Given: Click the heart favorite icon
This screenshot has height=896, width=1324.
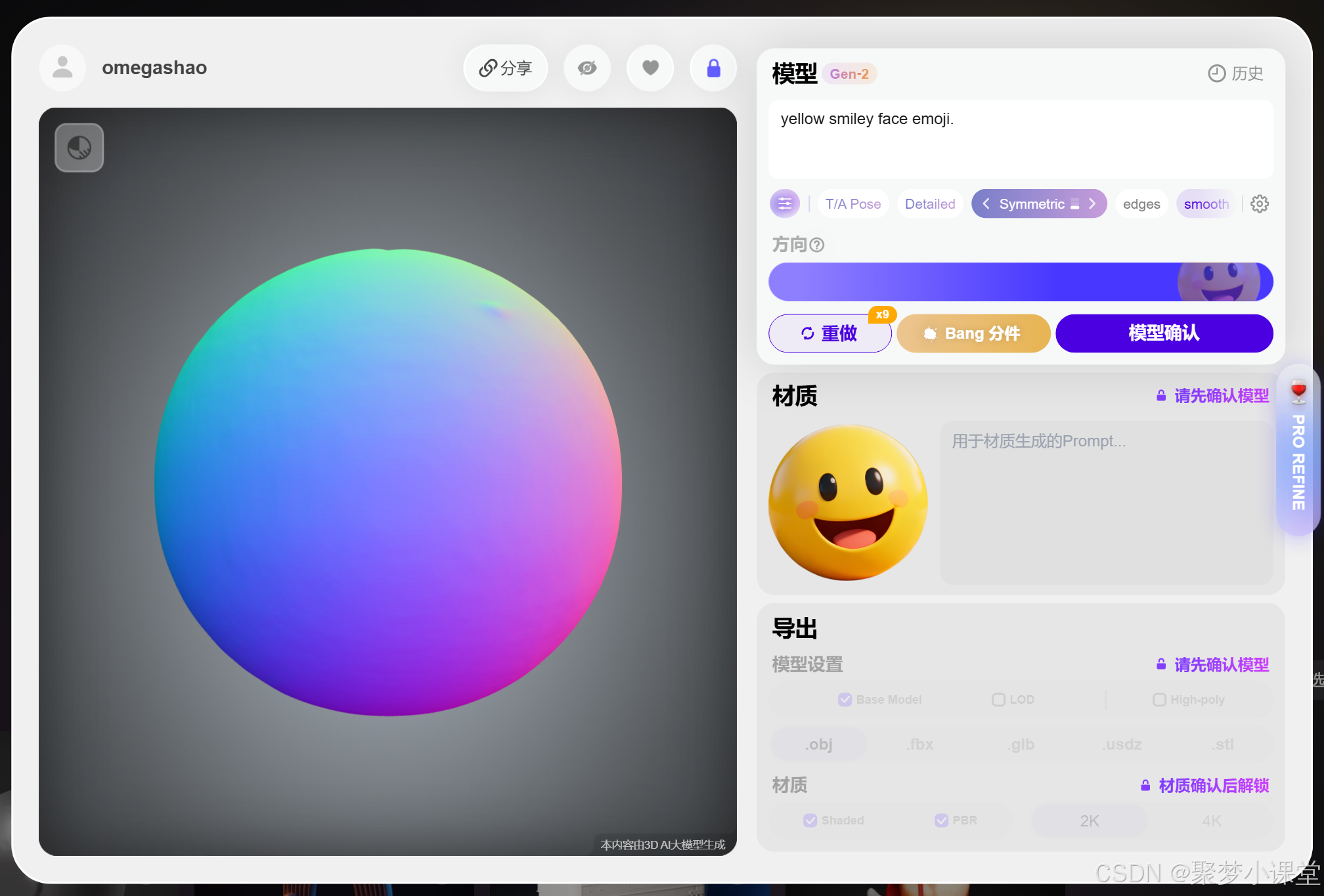Looking at the screenshot, I should 650,68.
